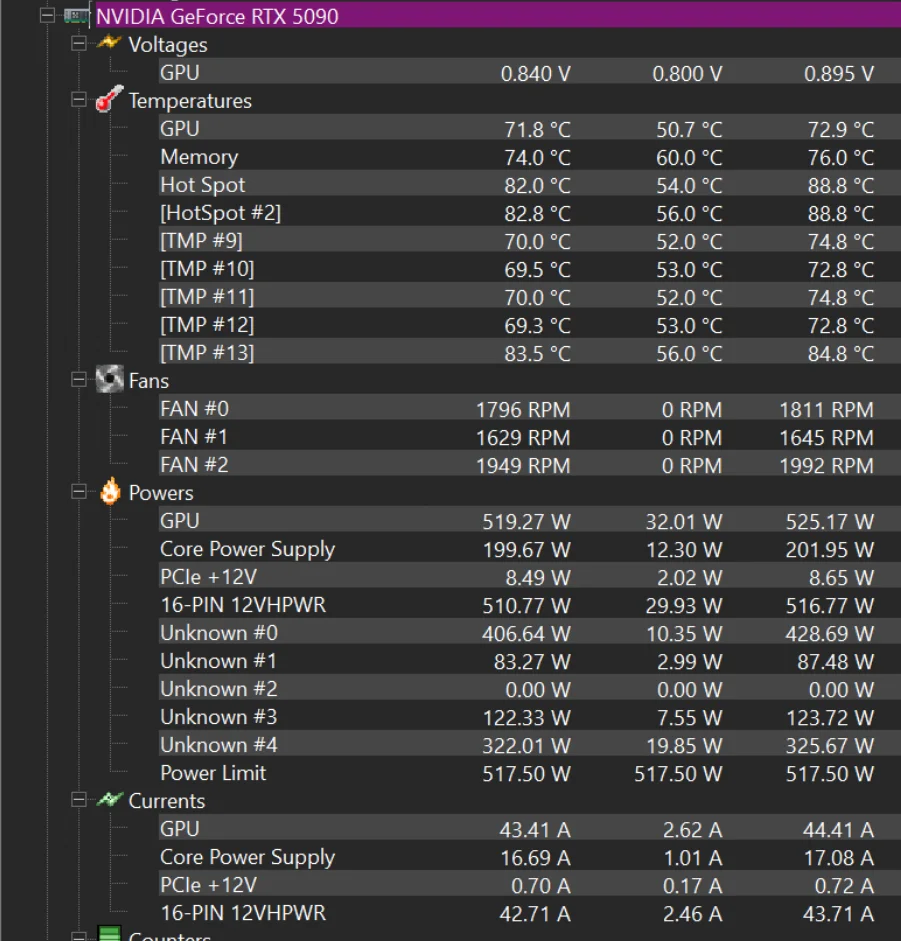901x941 pixels.
Task: Click the 0.840 V voltage value
Action: coord(535,73)
